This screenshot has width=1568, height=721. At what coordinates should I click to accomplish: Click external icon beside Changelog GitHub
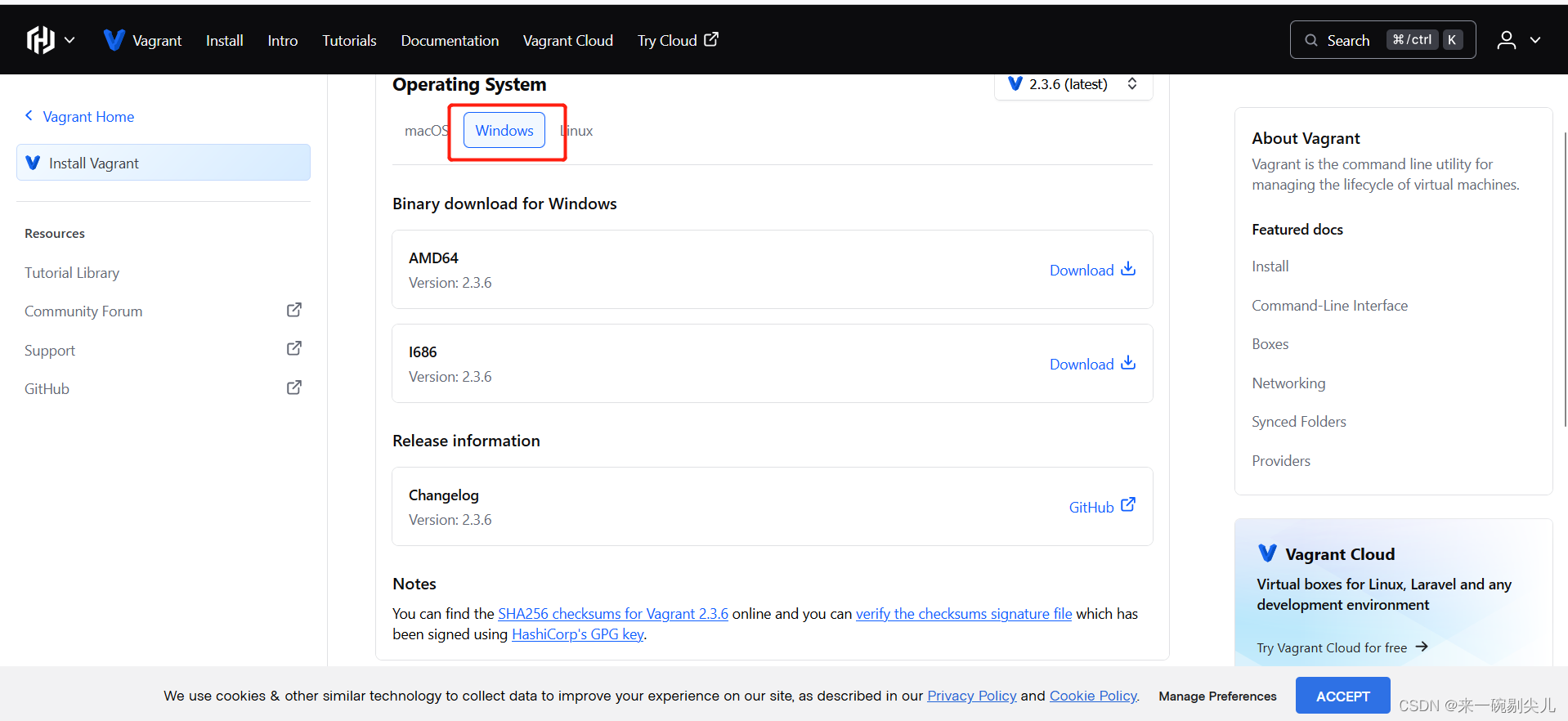(x=1128, y=505)
